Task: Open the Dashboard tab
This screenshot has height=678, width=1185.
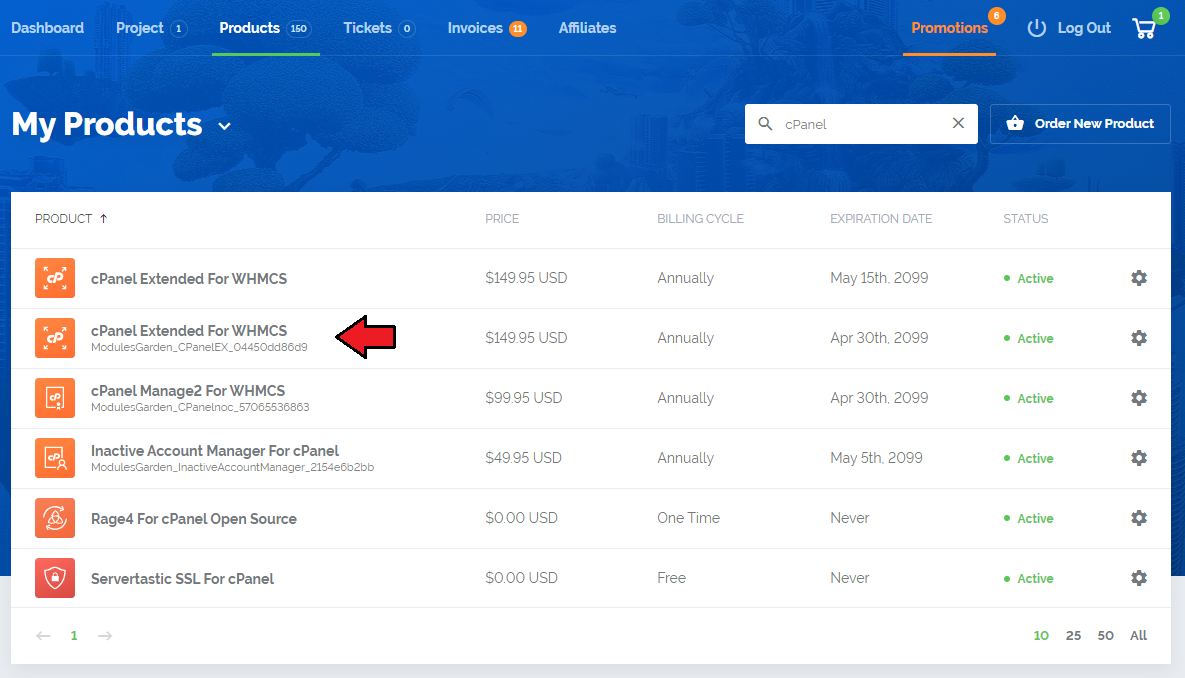Action: pyautogui.click(x=48, y=28)
